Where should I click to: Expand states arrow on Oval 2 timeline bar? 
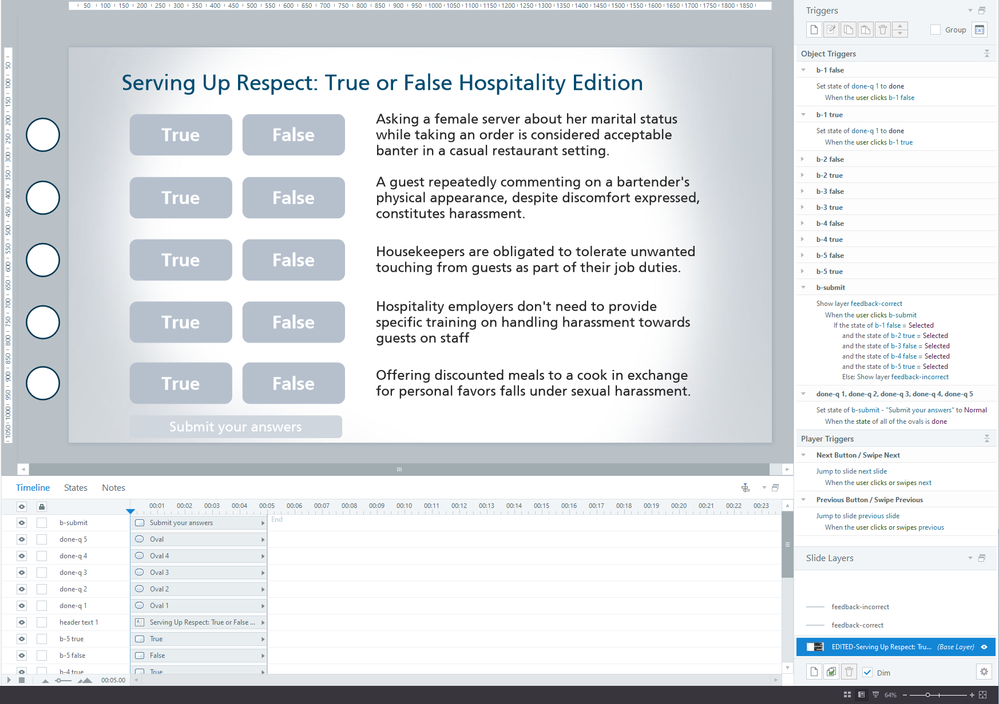point(262,589)
